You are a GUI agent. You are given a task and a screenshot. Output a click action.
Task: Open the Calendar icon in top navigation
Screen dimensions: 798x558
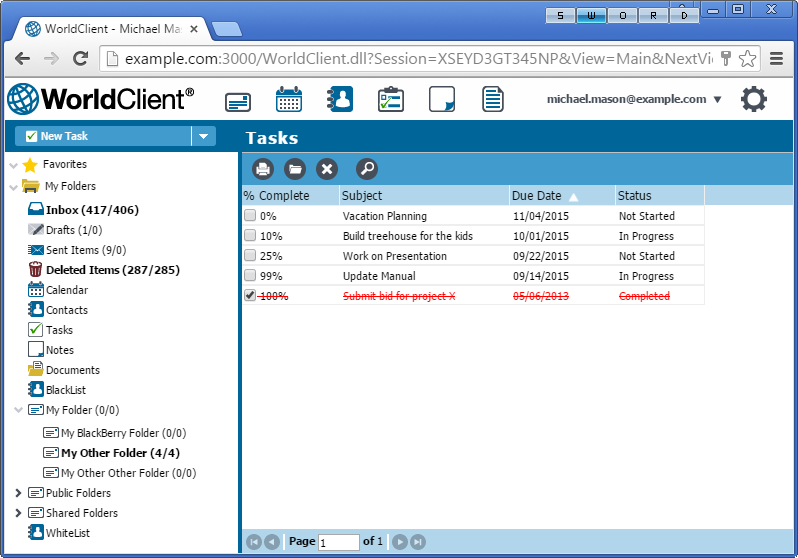[289, 100]
